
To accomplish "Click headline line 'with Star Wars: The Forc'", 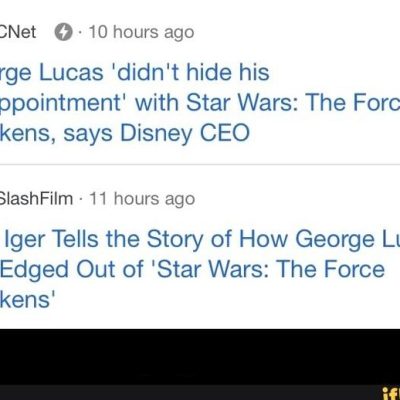I will coord(267,103).
